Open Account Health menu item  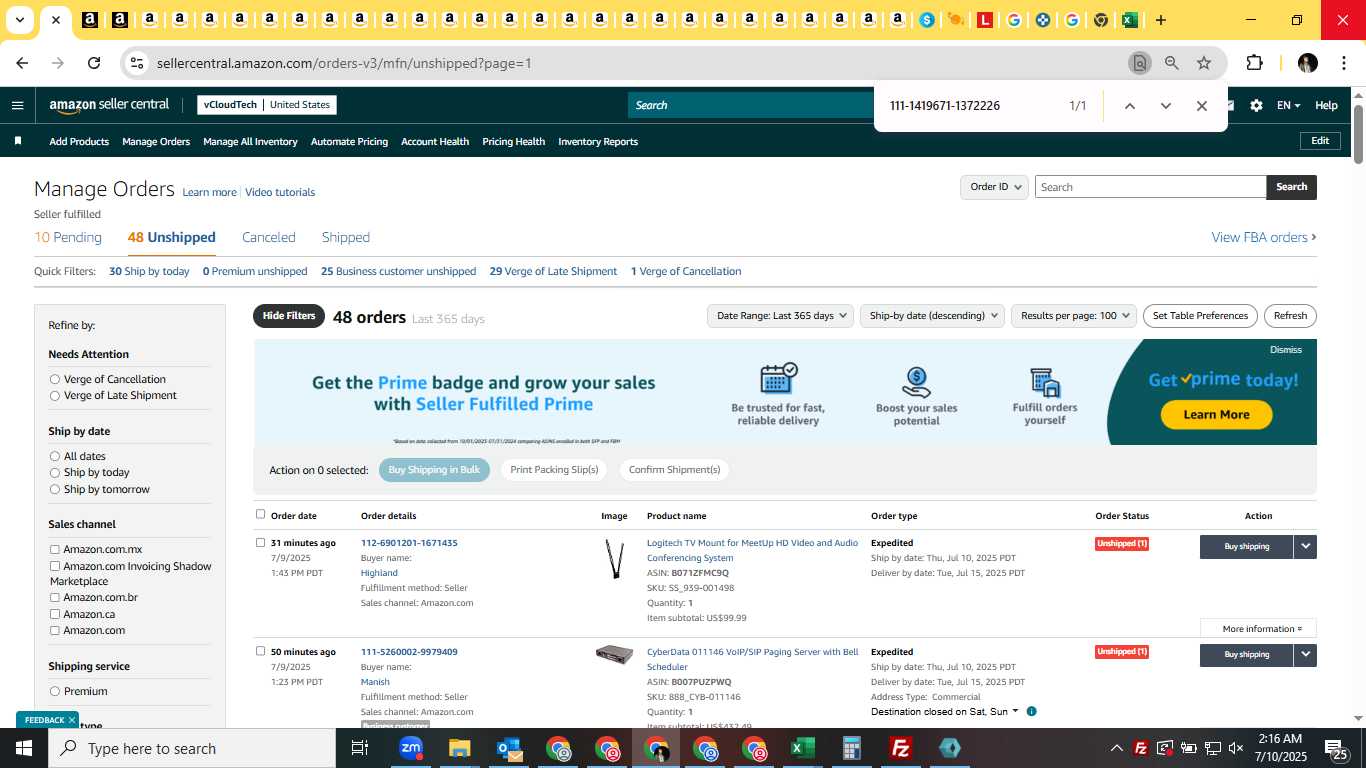click(x=435, y=141)
